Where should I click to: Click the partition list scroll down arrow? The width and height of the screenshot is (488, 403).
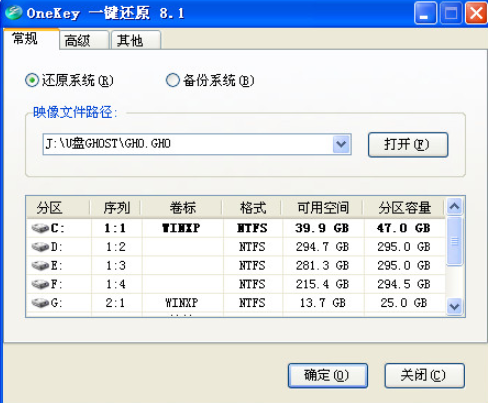click(455, 306)
